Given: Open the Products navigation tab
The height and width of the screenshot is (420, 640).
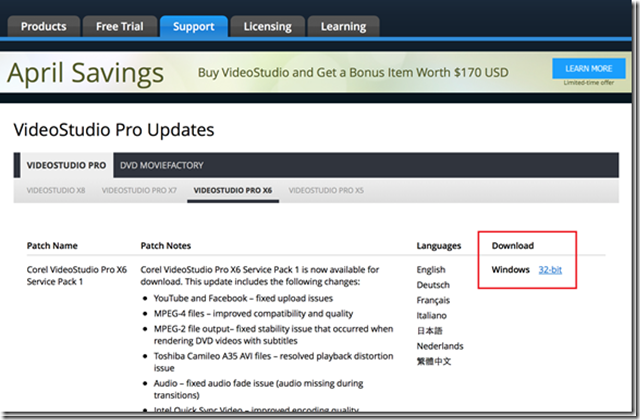Looking at the screenshot, I should point(44,27).
